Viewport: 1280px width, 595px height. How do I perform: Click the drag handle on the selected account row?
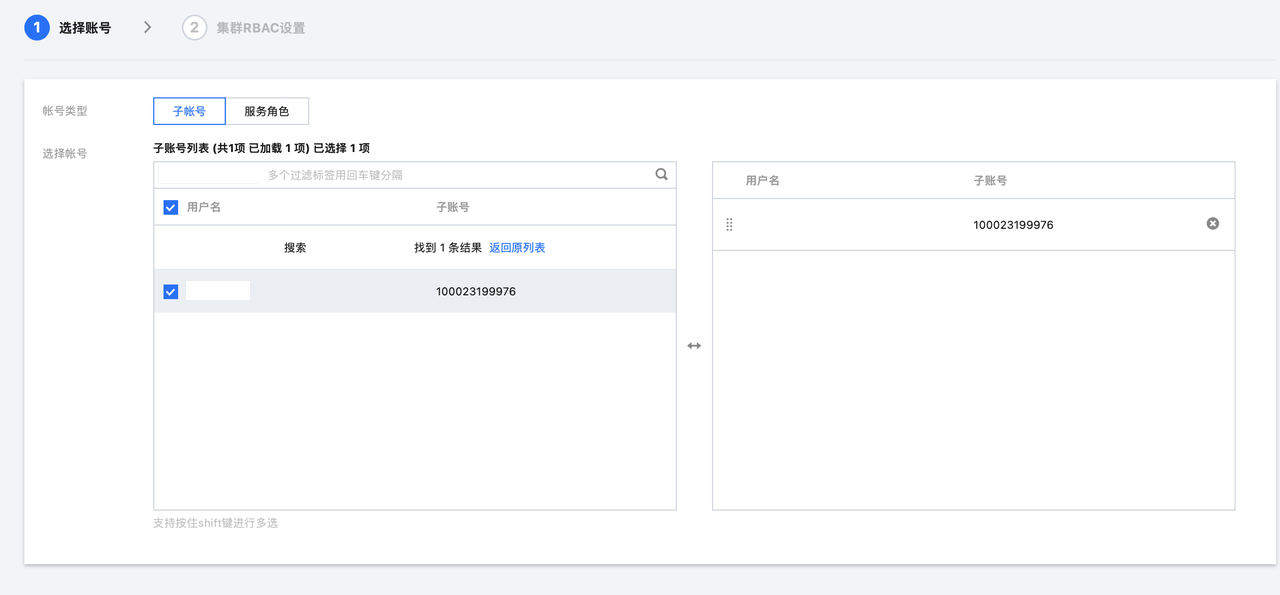click(x=729, y=224)
